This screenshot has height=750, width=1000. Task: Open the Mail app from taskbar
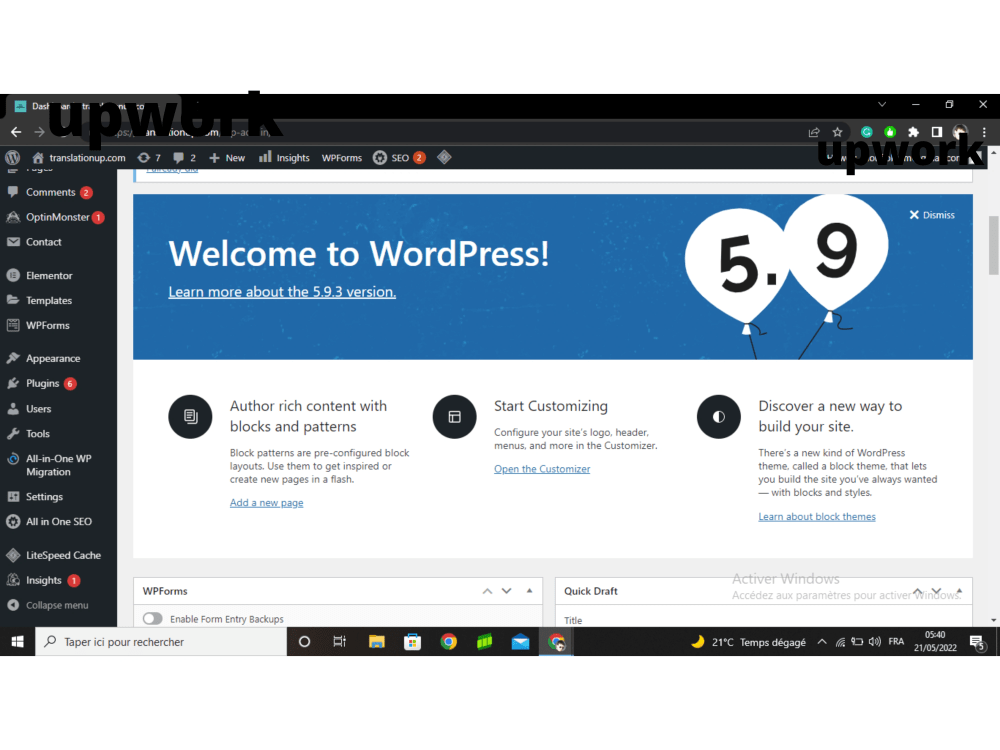click(520, 642)
